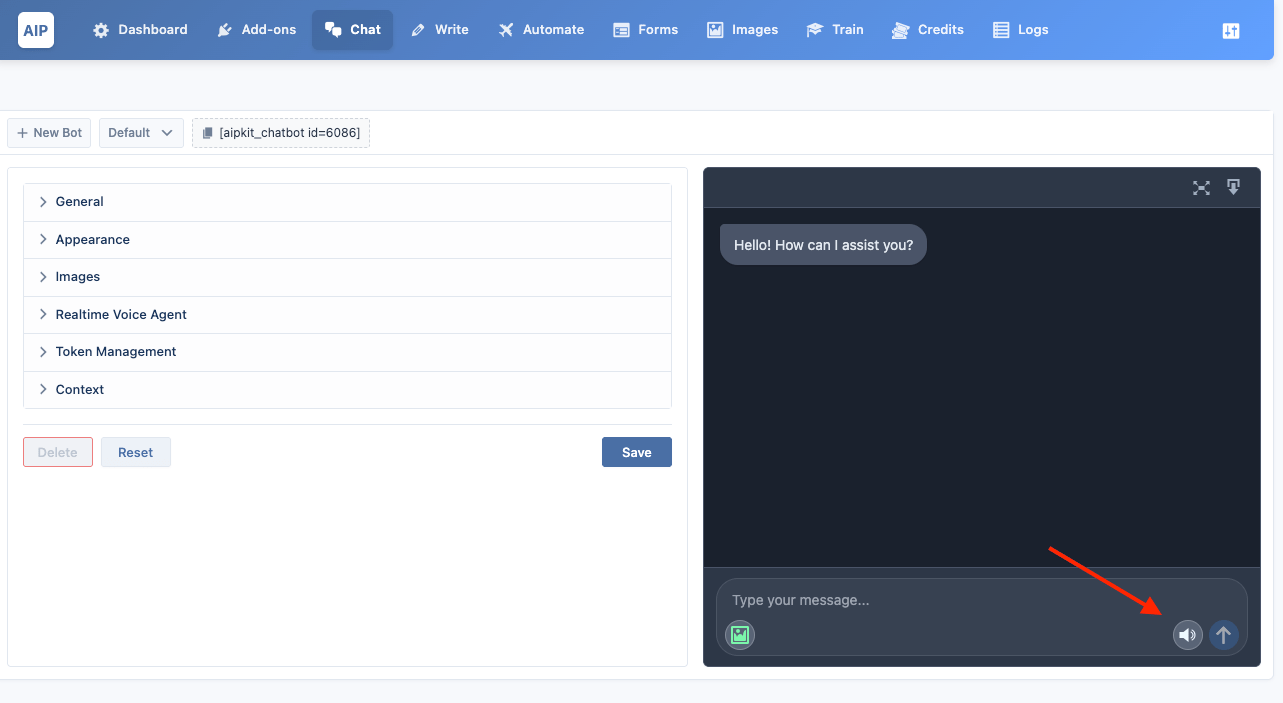Open the Default bot dropdown
Image resolution: width=1283 pixels, height=703 pixels.
pyautogui.click(x=141, y=133)
